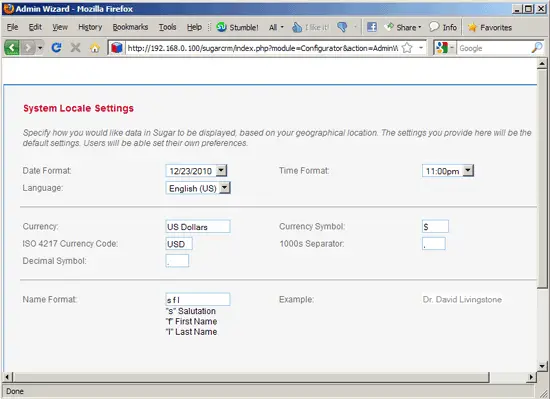Open the Edit menu

[35, 27]
